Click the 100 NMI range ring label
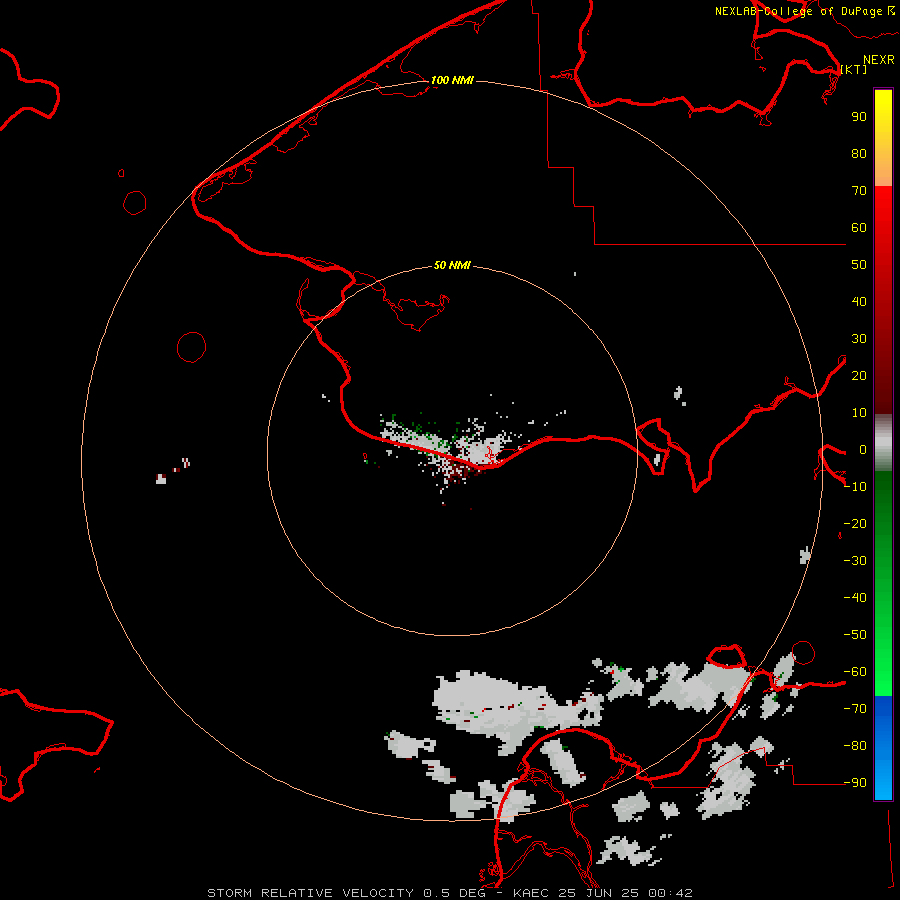900x900 pixels. point(452,80)
